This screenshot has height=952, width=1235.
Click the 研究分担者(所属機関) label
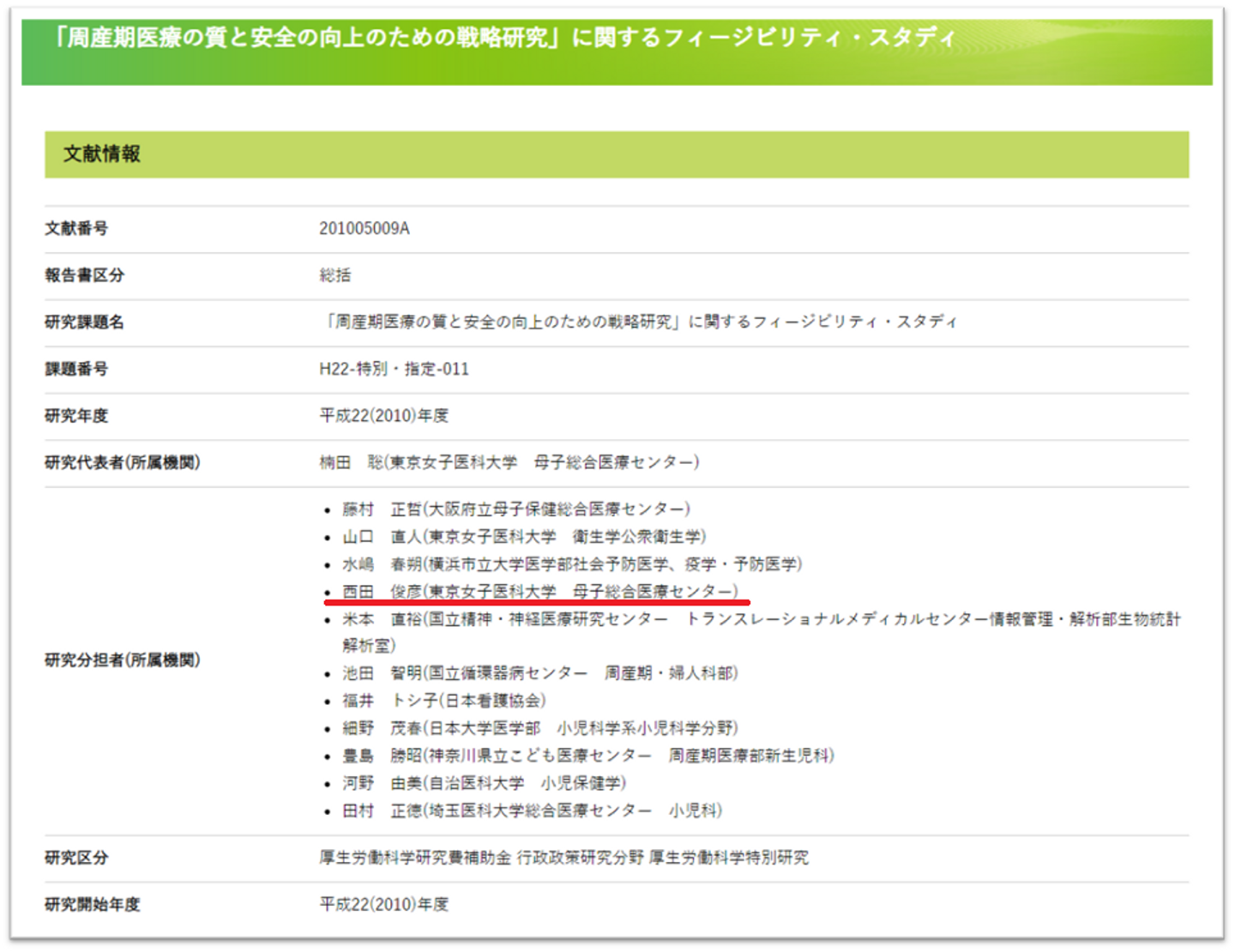pos(123,660)
